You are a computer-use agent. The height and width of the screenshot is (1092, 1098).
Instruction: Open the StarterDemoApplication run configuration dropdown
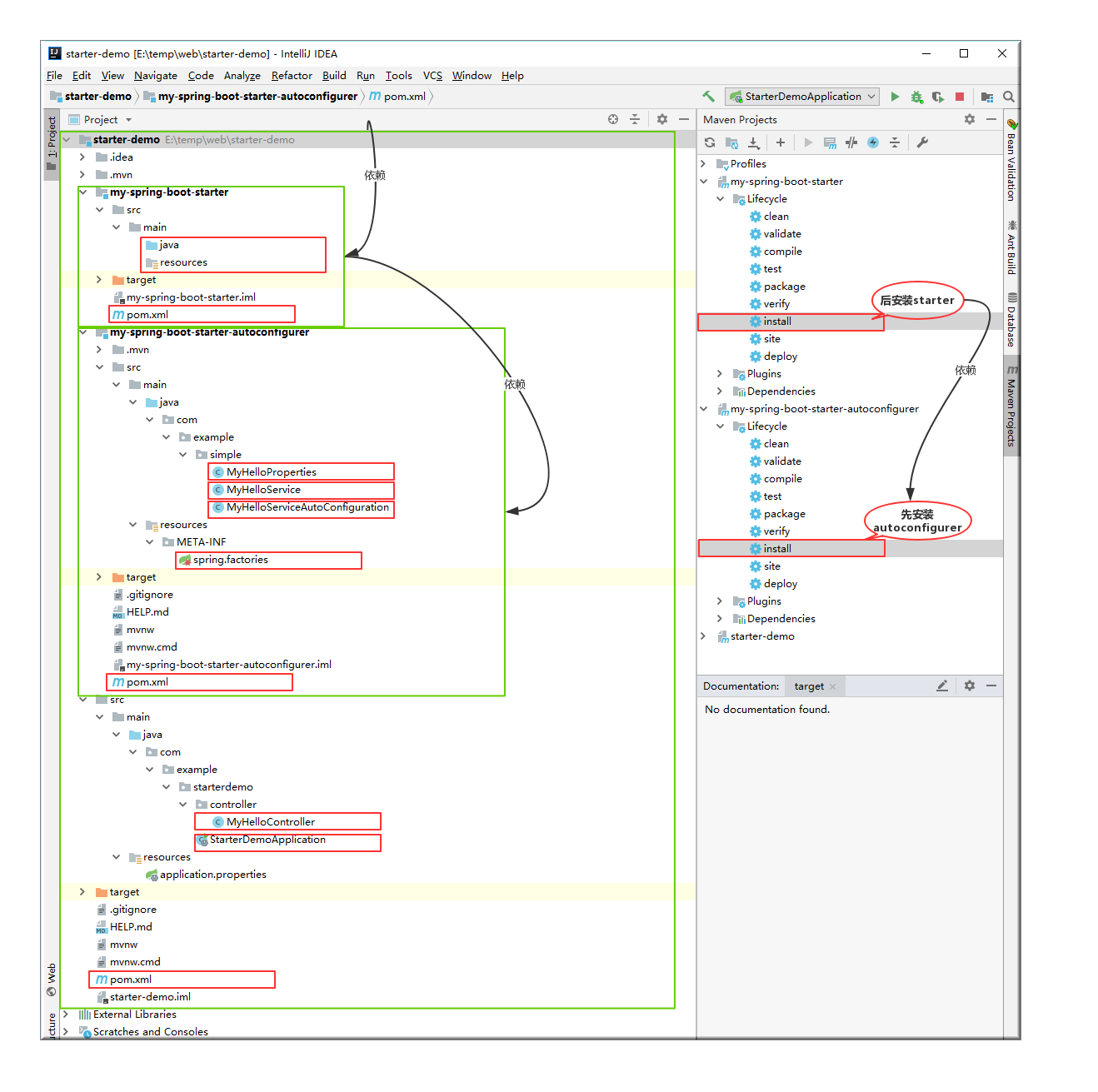point(803,97)
